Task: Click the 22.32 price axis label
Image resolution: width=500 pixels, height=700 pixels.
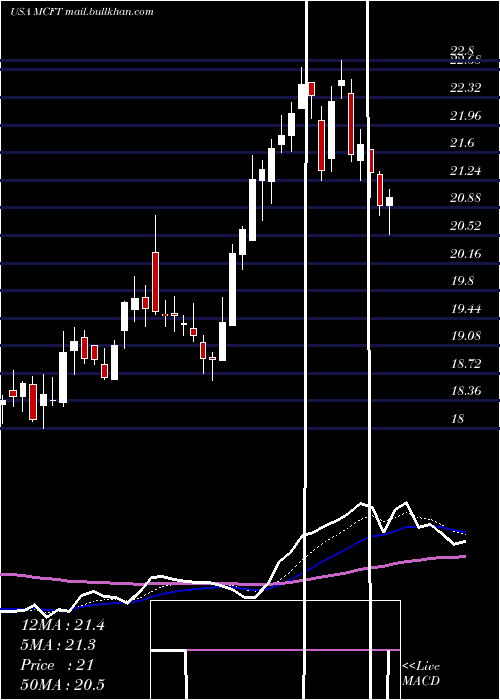Action: (x=466, y=88)
